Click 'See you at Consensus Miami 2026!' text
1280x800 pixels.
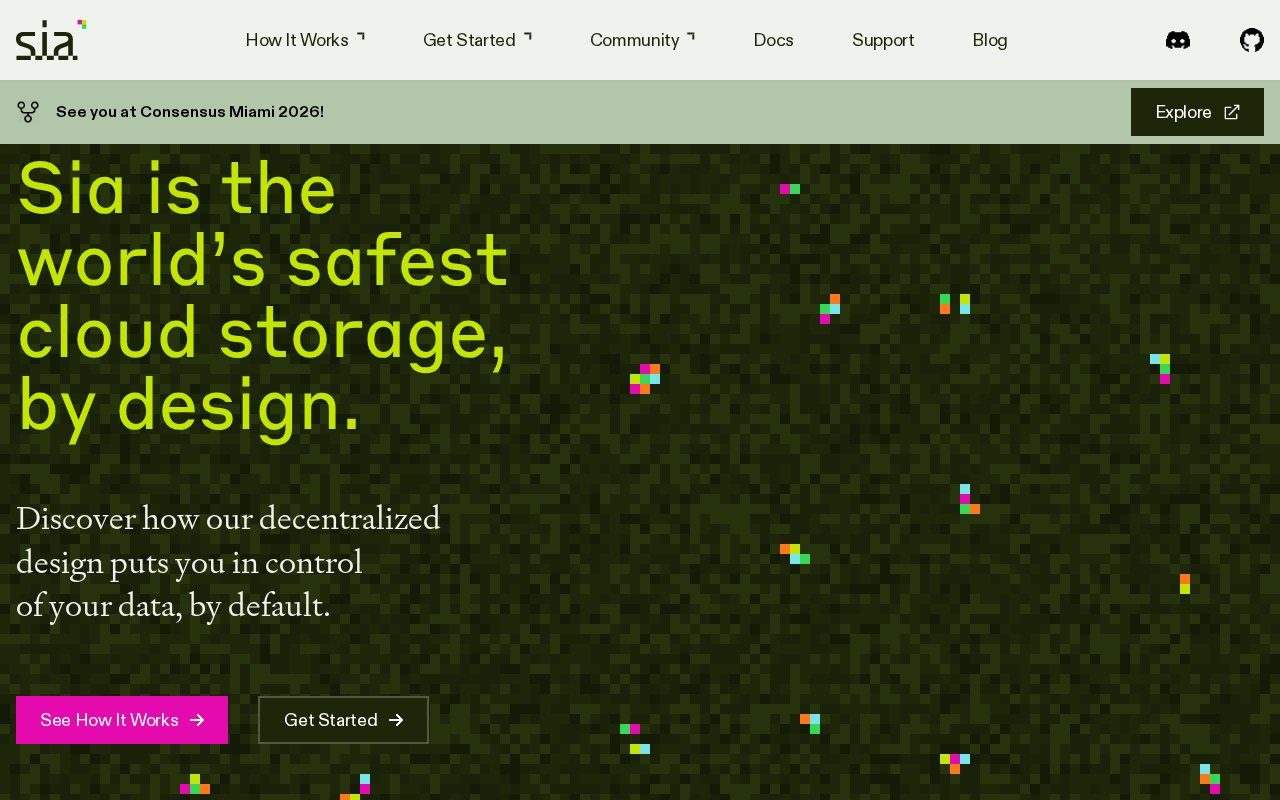[190, 112]
